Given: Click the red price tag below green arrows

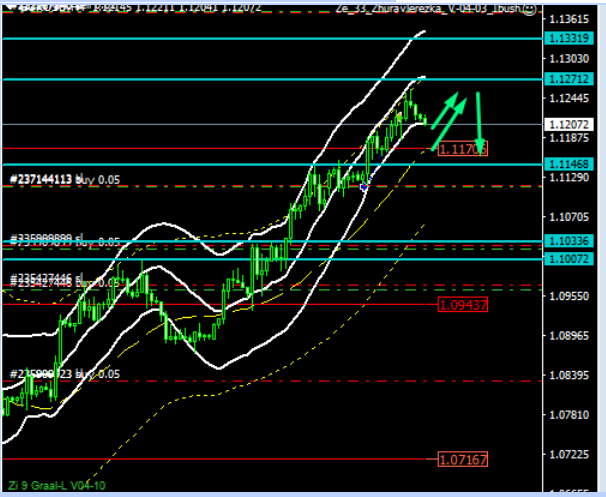Looking at the screenshot, I should 462,148.
